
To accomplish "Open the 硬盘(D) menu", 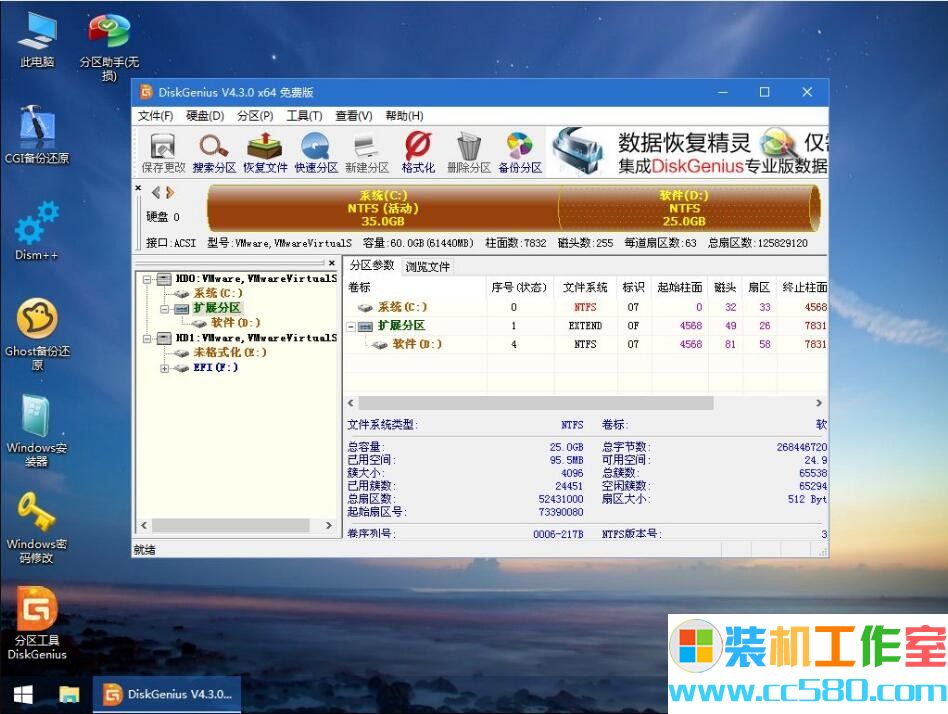I will (205, 115).
